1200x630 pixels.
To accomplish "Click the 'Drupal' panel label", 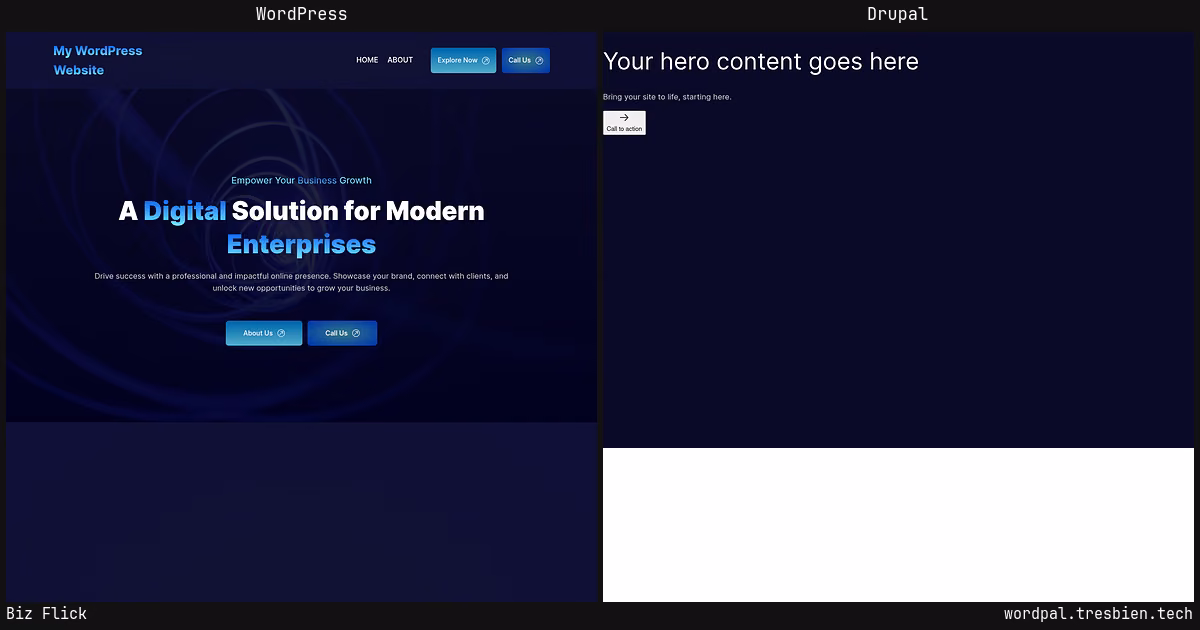I will [897, 14].
